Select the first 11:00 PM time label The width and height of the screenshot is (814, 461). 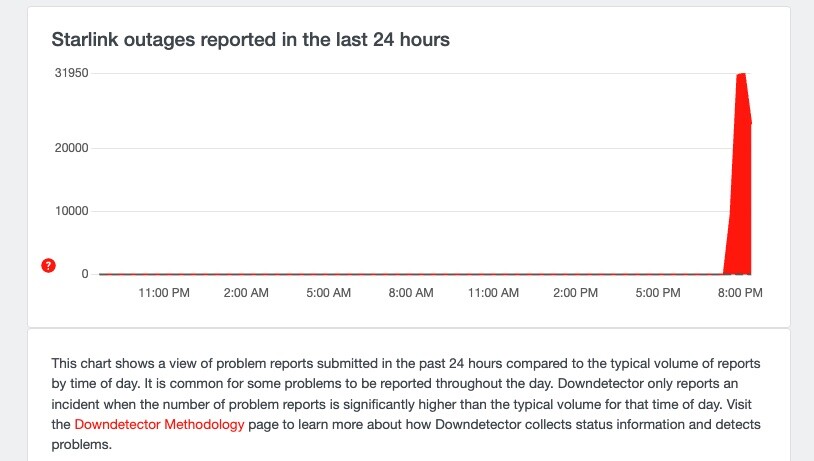164,293
